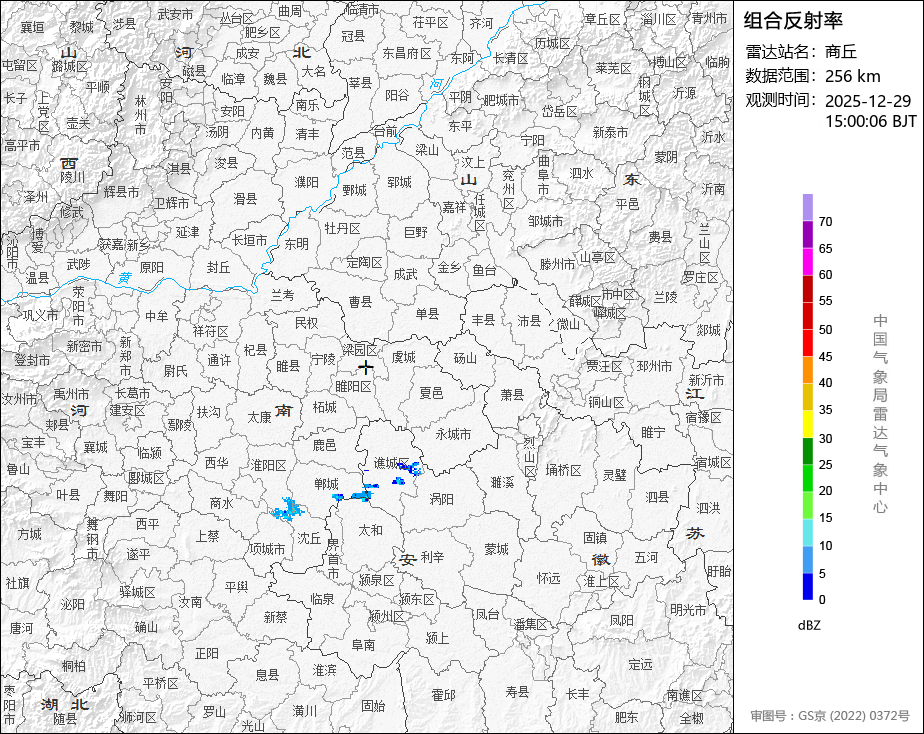This screenshot has height=734, width=924.
Task: Click the 利辛 map label
Action: (x=433, y=557)
